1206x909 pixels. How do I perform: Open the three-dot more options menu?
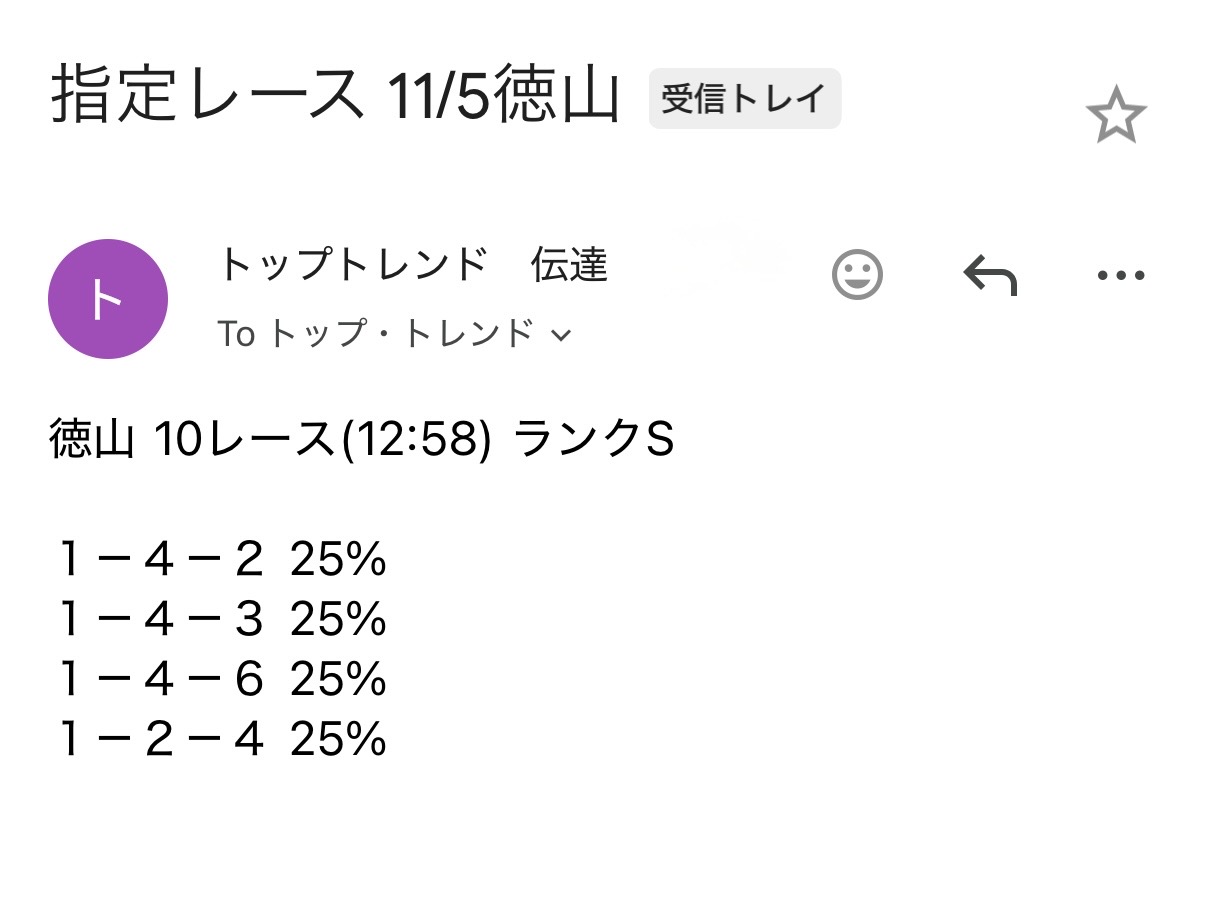tap(1120, 274)
